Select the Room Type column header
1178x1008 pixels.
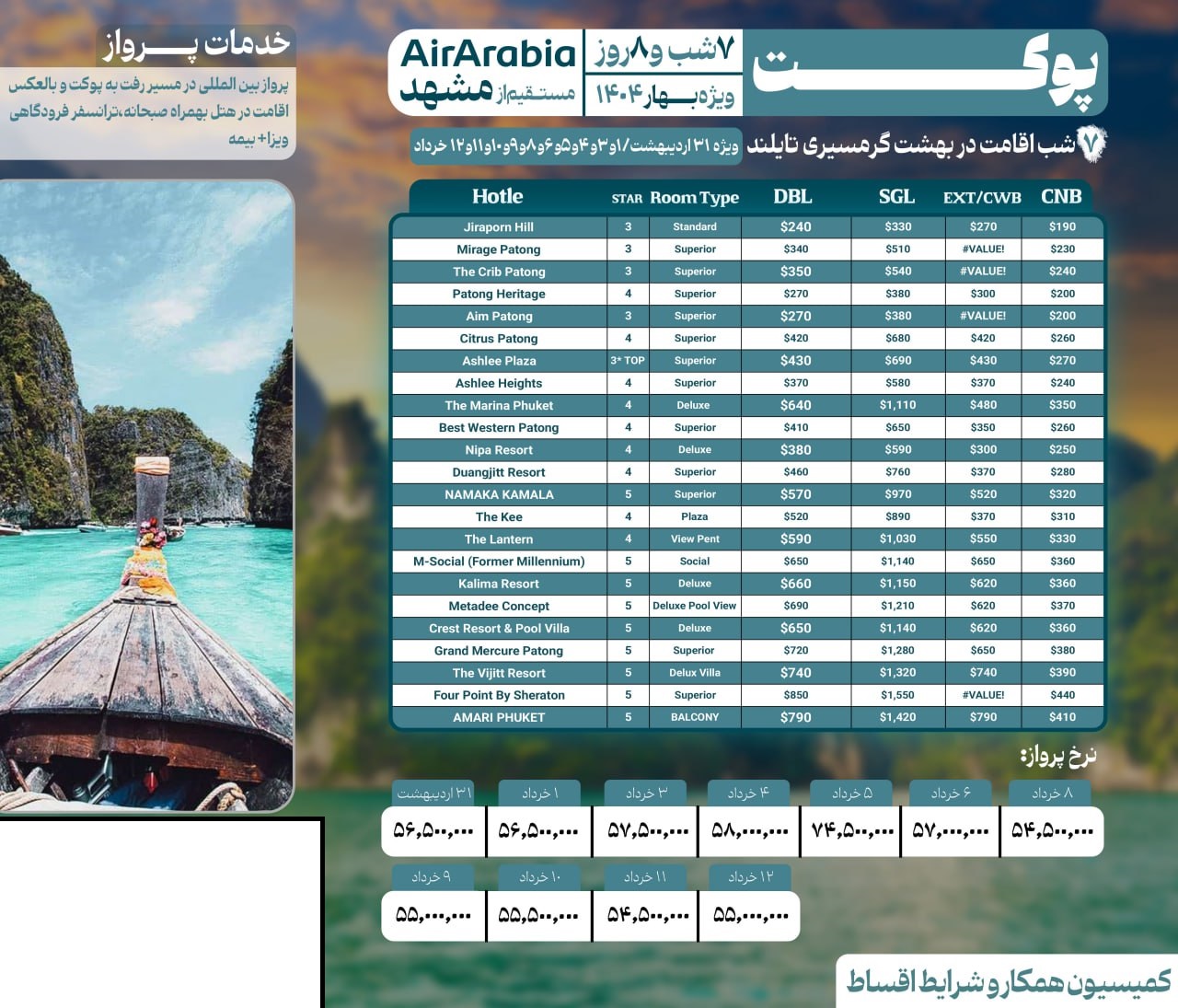(694, 197)
